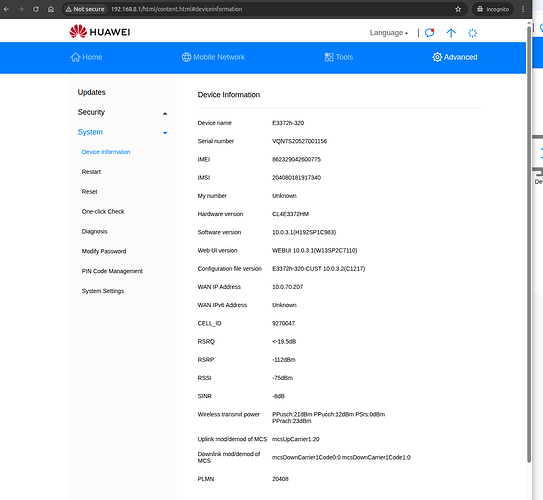This screenshot has width=543, height=500.
Task: Click the RSRQ value
Action: tap(284, 342)
